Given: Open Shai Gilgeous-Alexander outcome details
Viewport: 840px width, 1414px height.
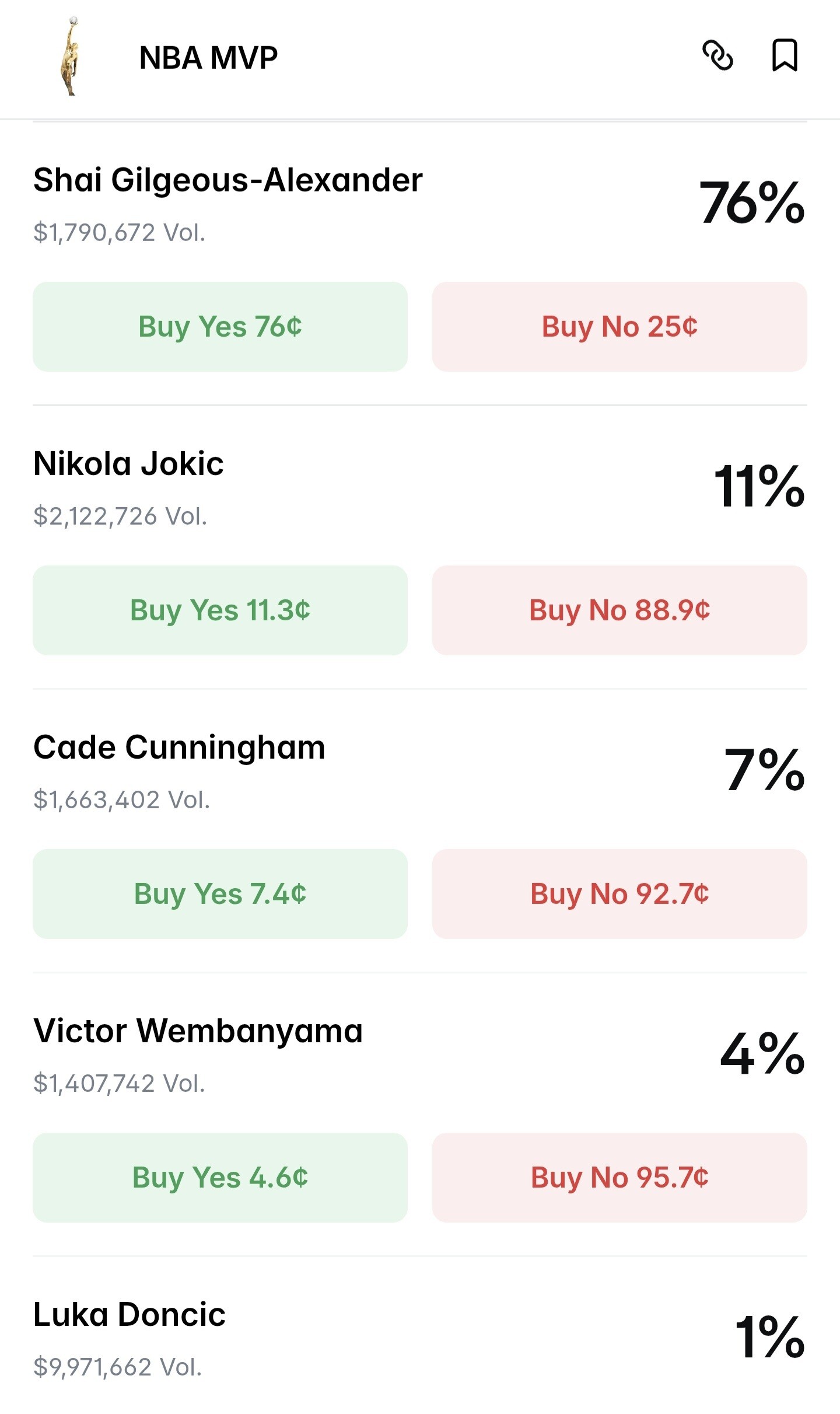Looking at the screenshot, I should pyautogui.click(x=228, y=180).
